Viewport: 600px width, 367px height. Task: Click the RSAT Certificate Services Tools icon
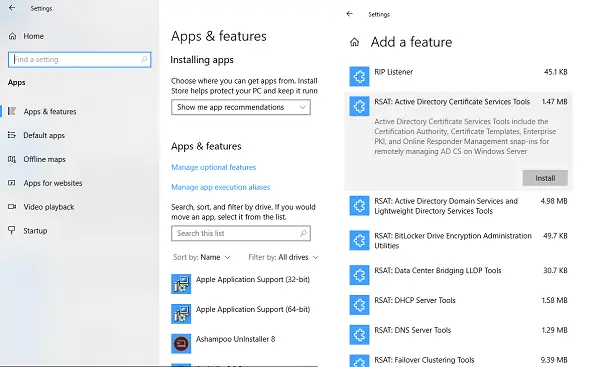[359, 106]
